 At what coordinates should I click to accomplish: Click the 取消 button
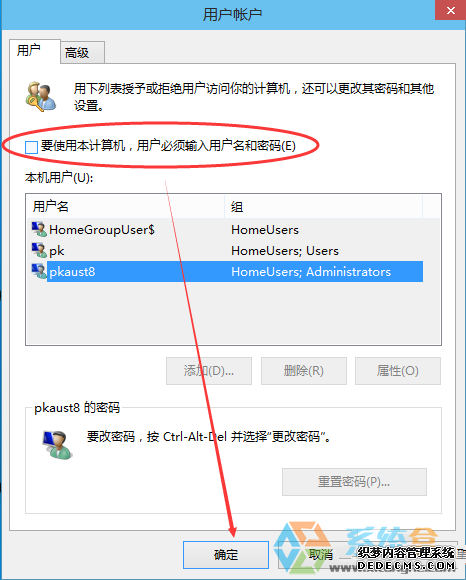(320, 555)
